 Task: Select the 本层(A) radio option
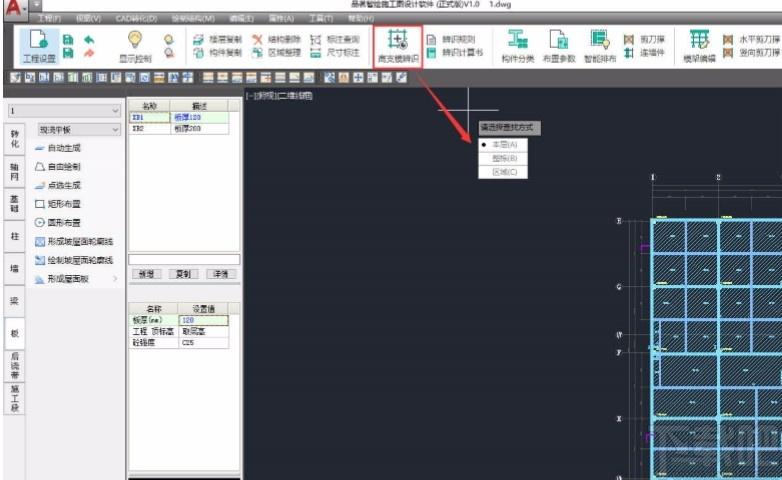pyautogui.click(x=503, y=144)
